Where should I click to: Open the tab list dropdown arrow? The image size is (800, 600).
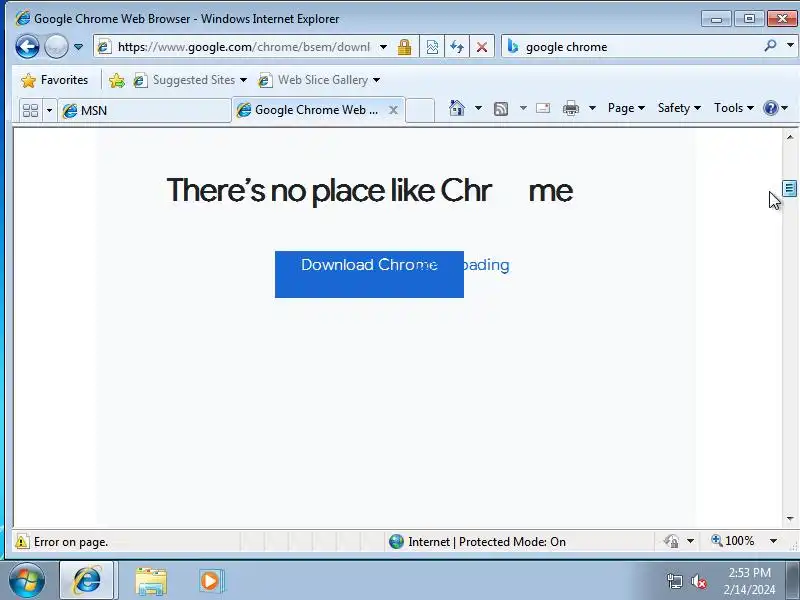click(x=49, y=110)
